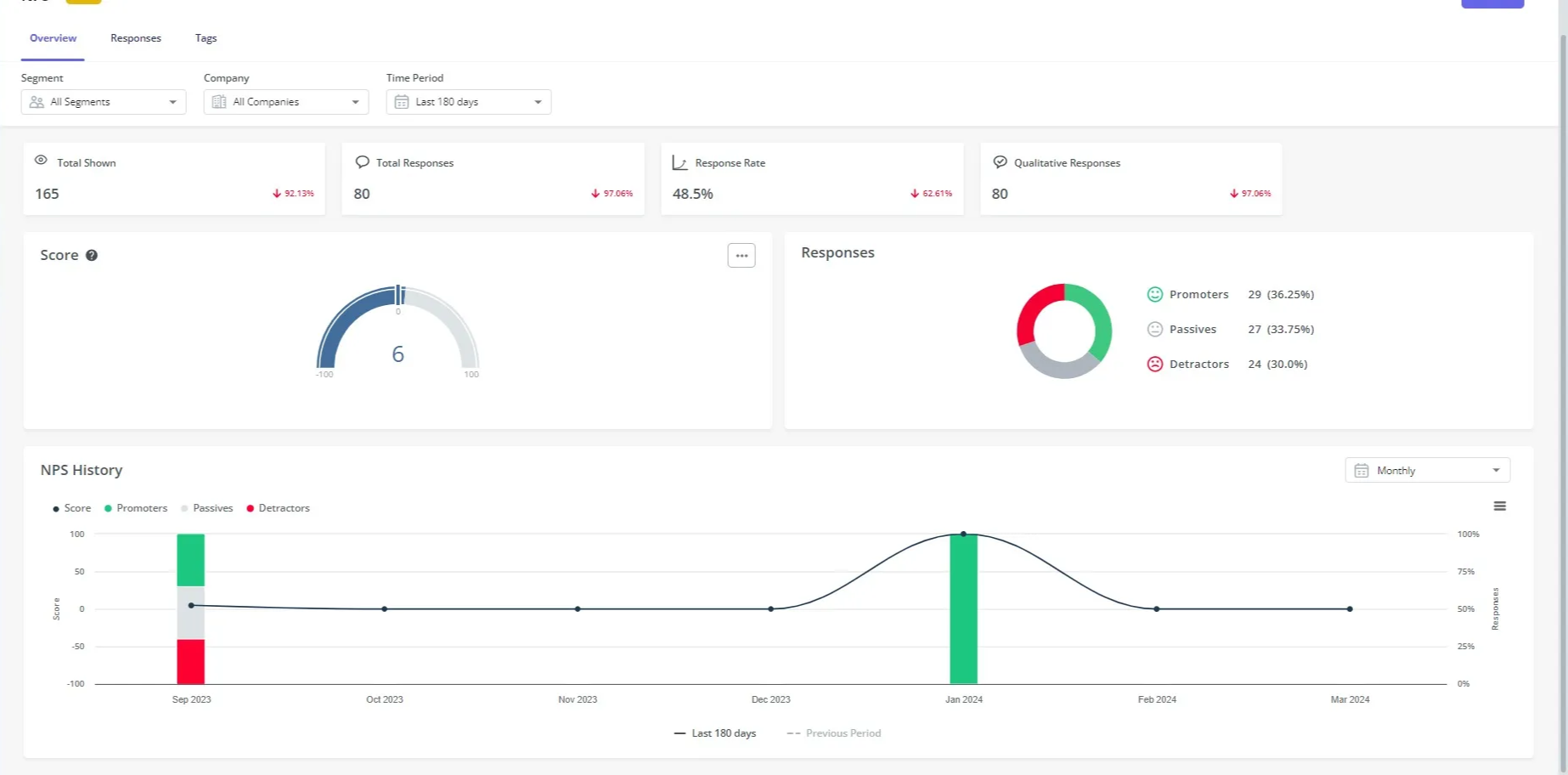
Task: Click the calendar icon in Time Period selector
Action: [402, 101]
